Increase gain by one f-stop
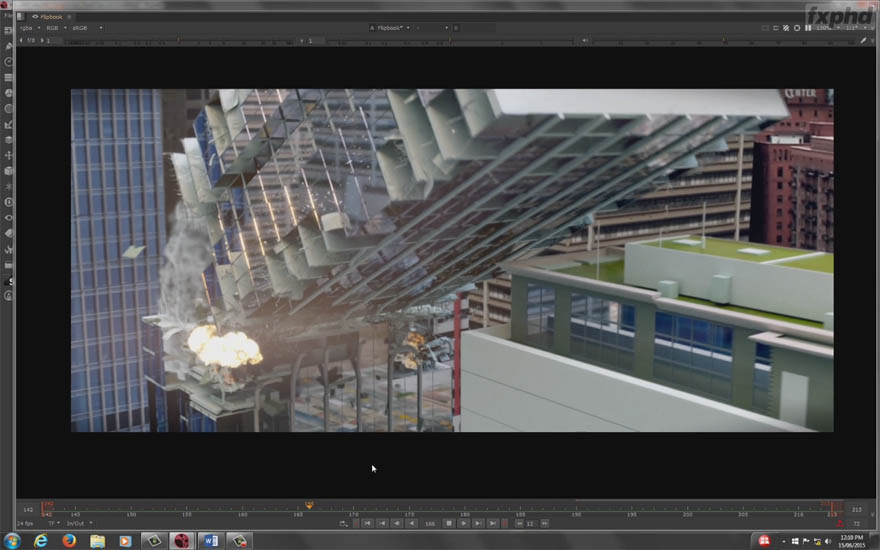Viewport: 880px width, 550px height. [42, 40]
